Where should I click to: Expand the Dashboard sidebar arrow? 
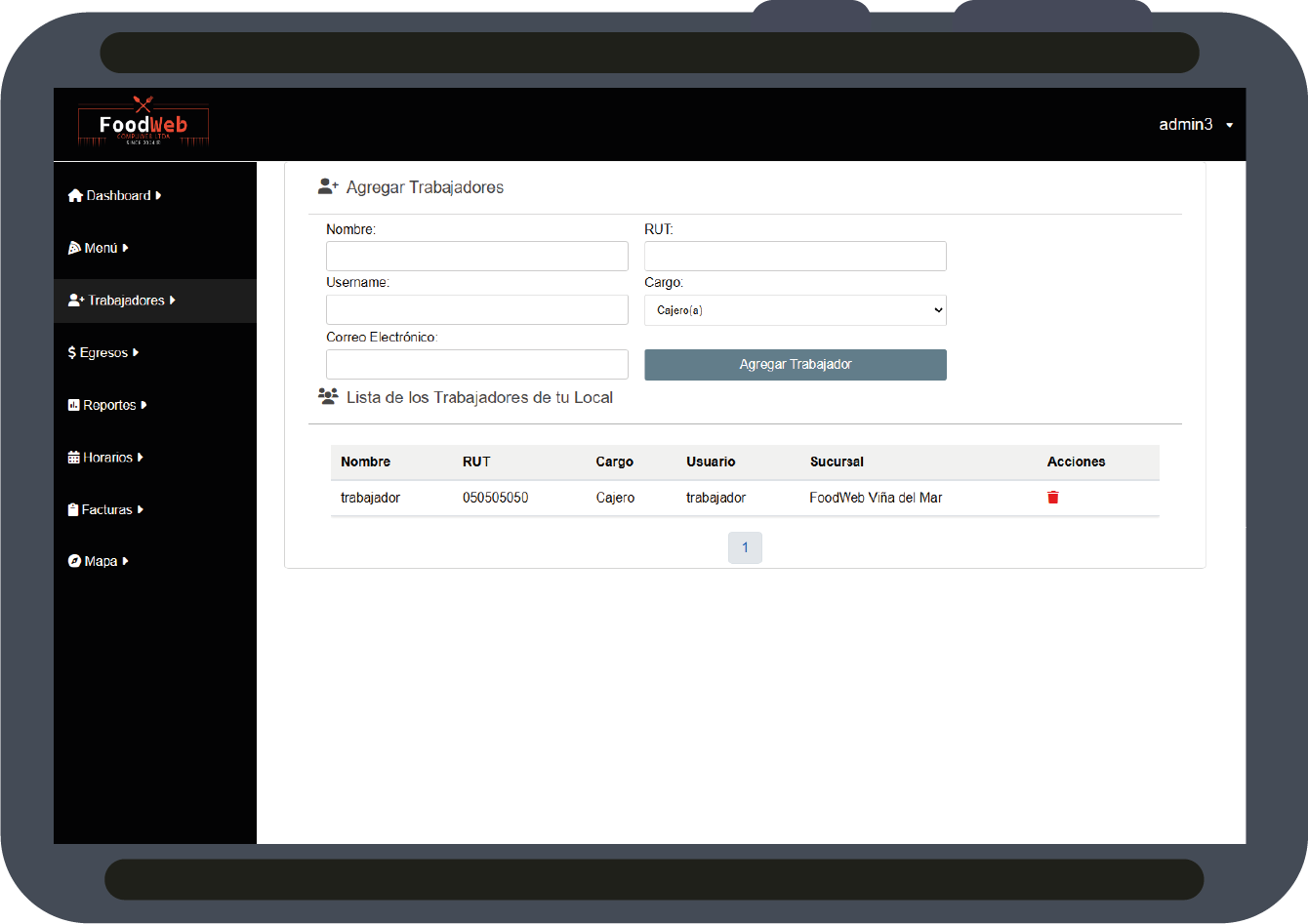tap(158, 196)
